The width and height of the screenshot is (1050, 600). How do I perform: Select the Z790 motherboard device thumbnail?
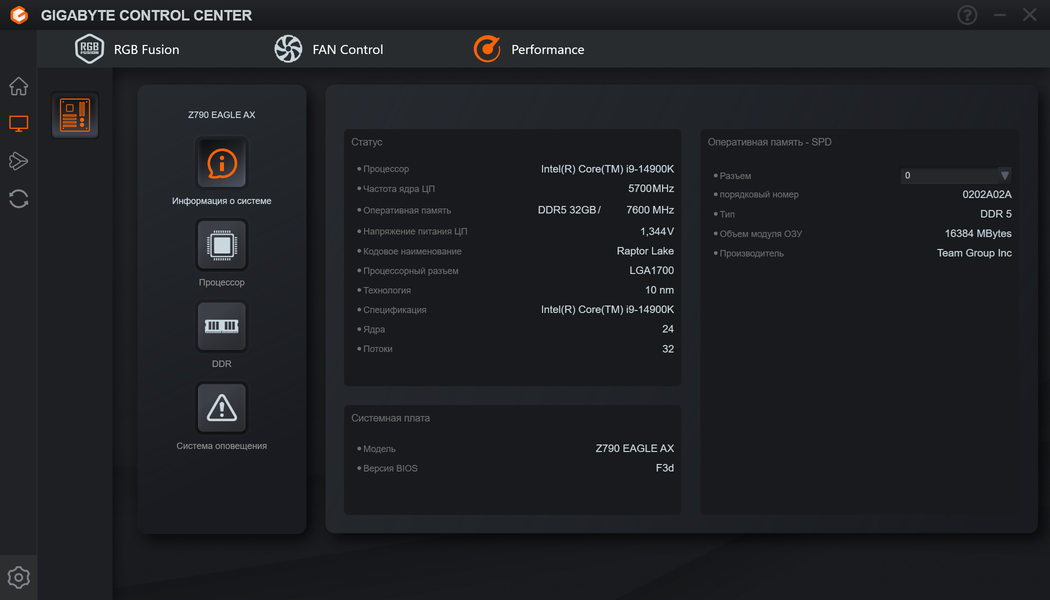(x=75, y=115)
